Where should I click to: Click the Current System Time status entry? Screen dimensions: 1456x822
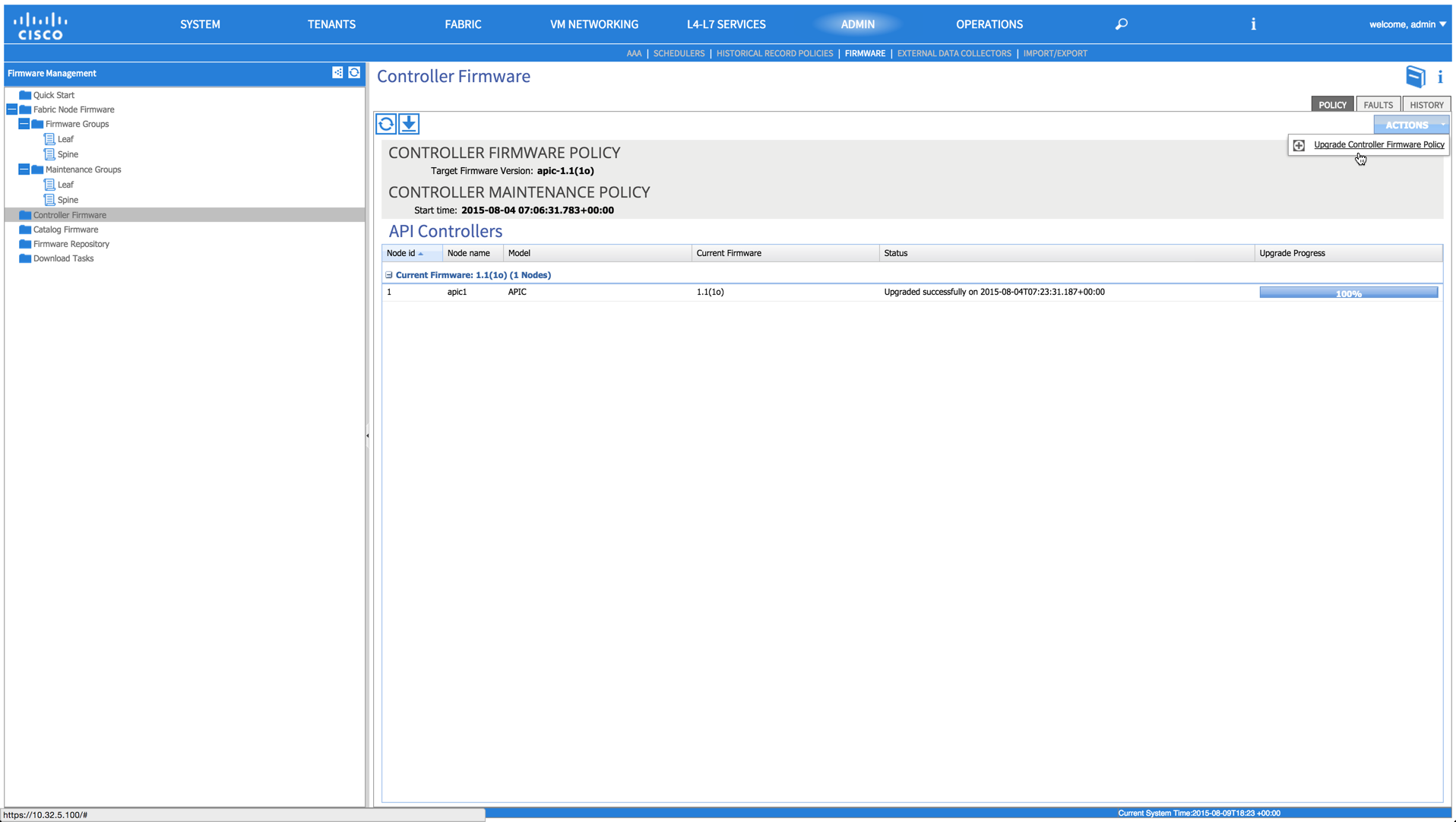click(x=1198, y=813)
